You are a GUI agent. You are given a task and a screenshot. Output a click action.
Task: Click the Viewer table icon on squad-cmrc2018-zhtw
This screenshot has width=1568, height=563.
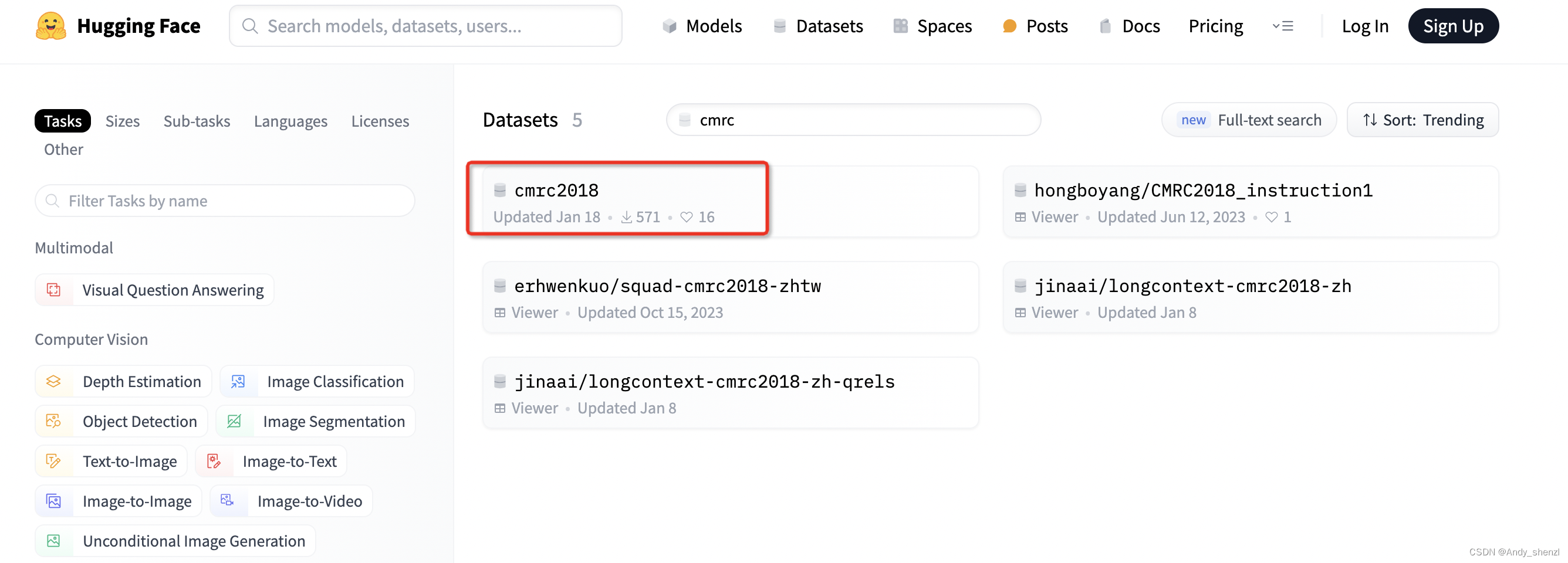click(500, 313)
